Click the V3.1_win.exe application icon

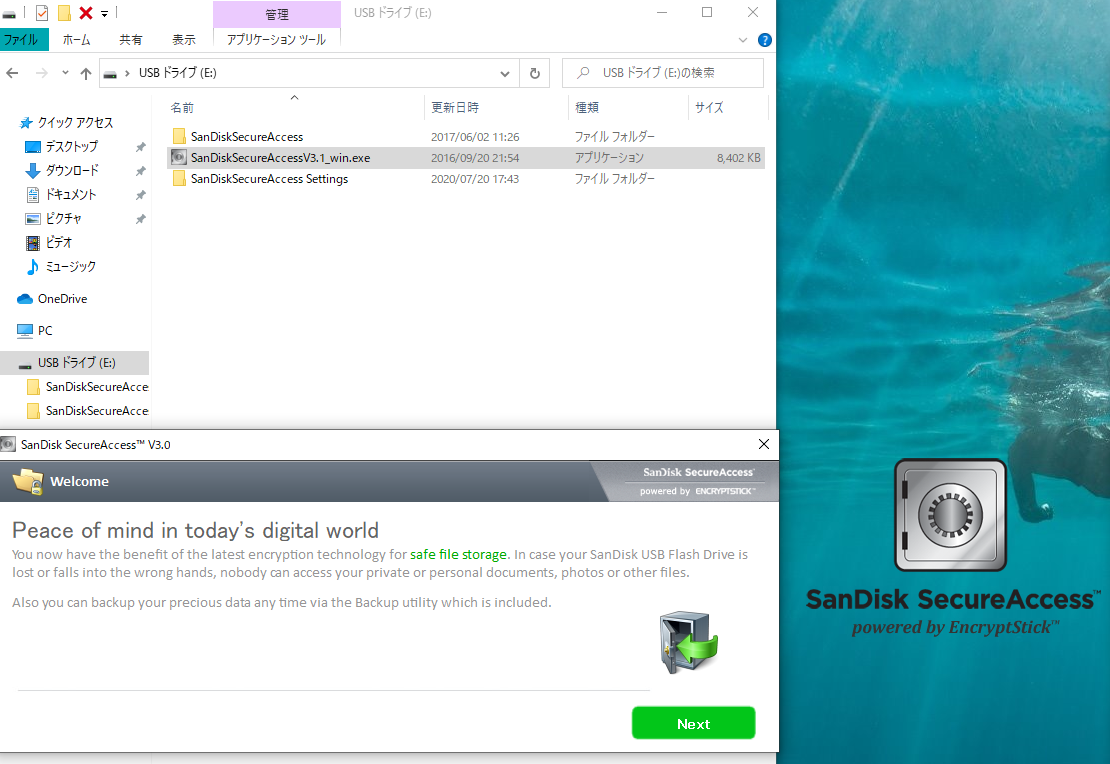(x=179, y=157)
